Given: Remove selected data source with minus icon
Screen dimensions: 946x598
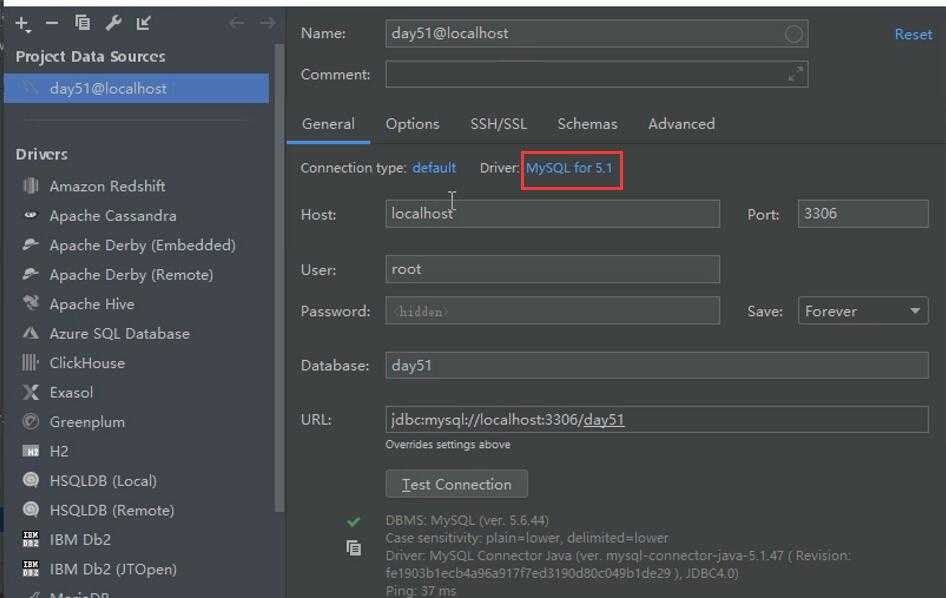Looking at the screenshot, I should (x=52, y=23).
